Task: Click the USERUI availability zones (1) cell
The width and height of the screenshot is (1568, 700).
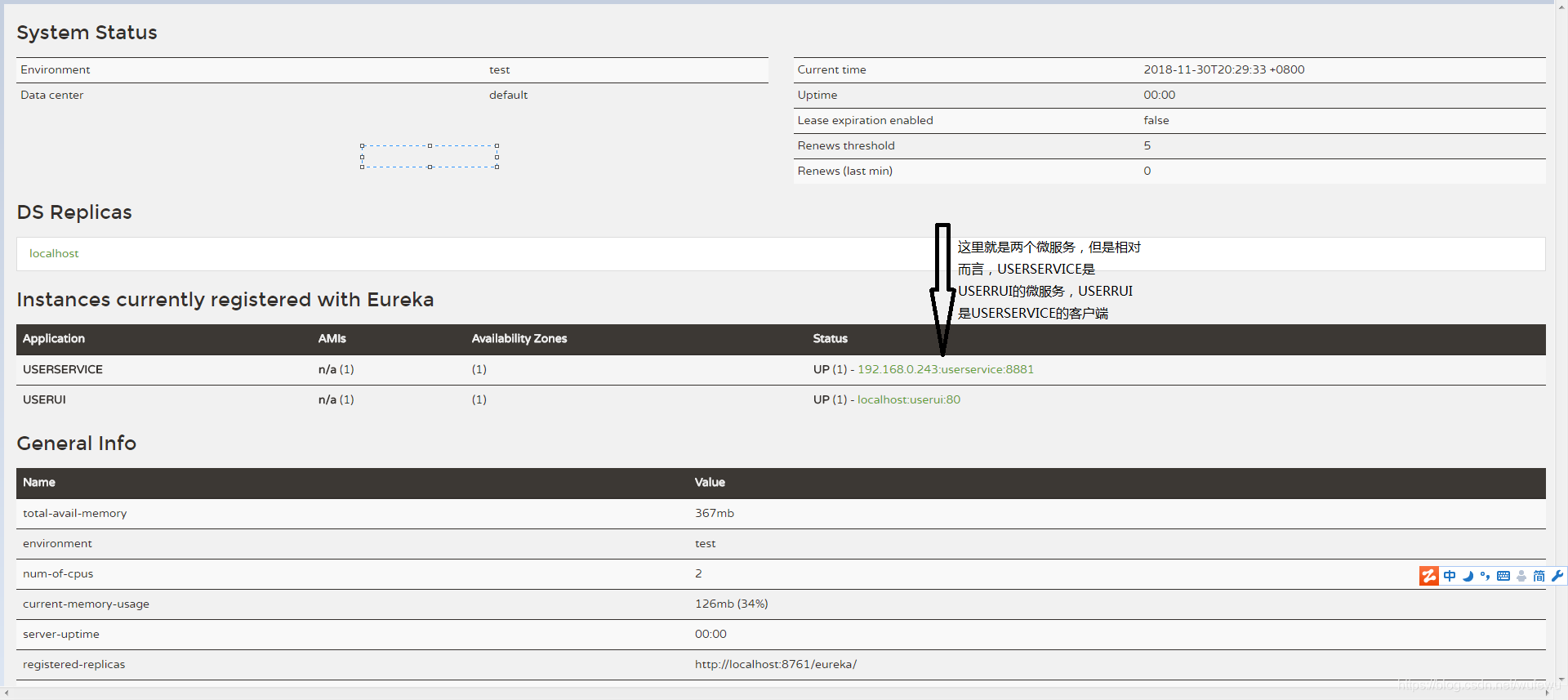Action: (x=479, y=399)
